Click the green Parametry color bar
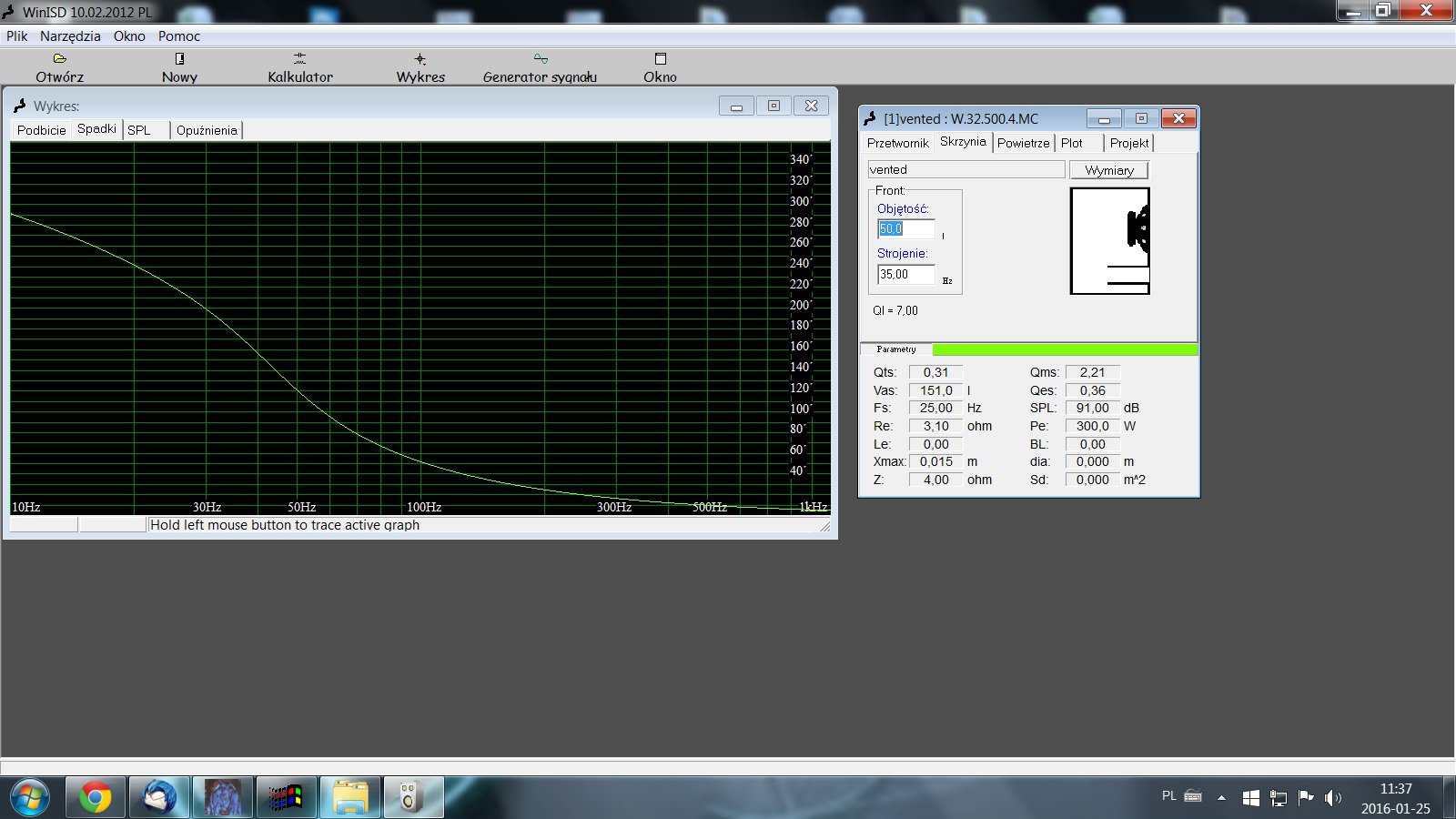Viewport: 1456px width, 819px height. [x=1065, y=349]
